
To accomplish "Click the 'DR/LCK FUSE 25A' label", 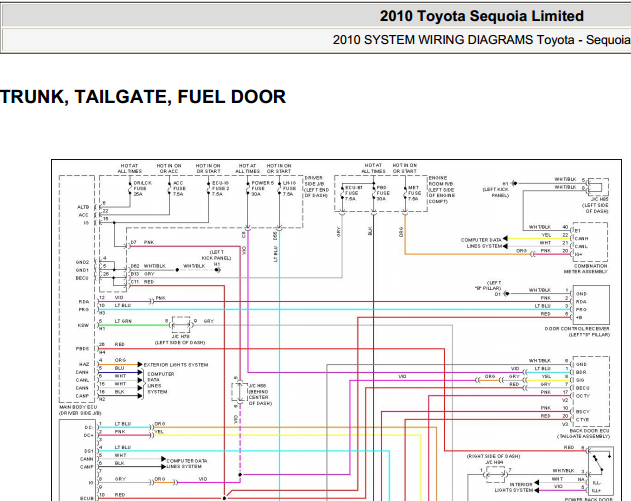I will (142, 188).
